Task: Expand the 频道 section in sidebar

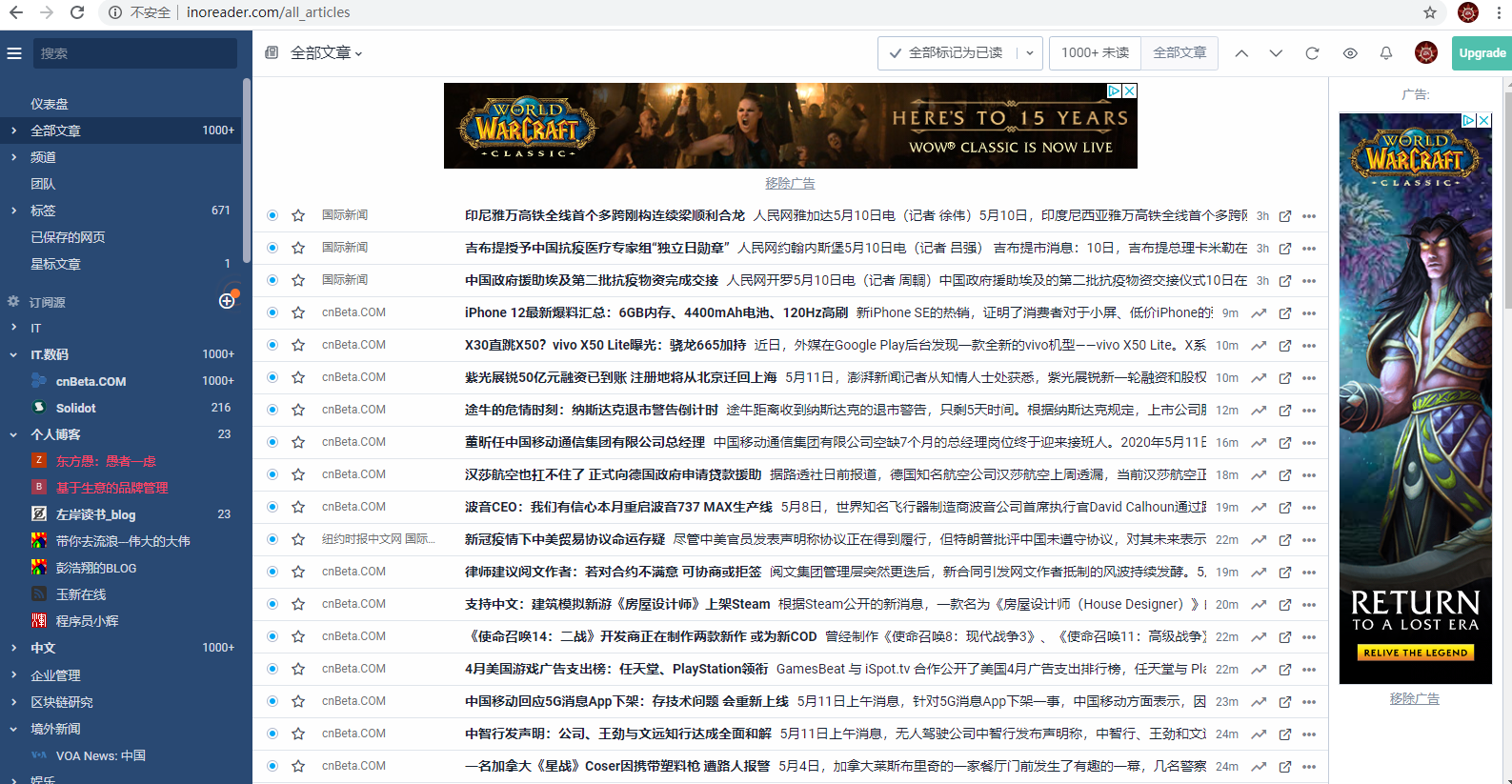Action: point(13,157)
